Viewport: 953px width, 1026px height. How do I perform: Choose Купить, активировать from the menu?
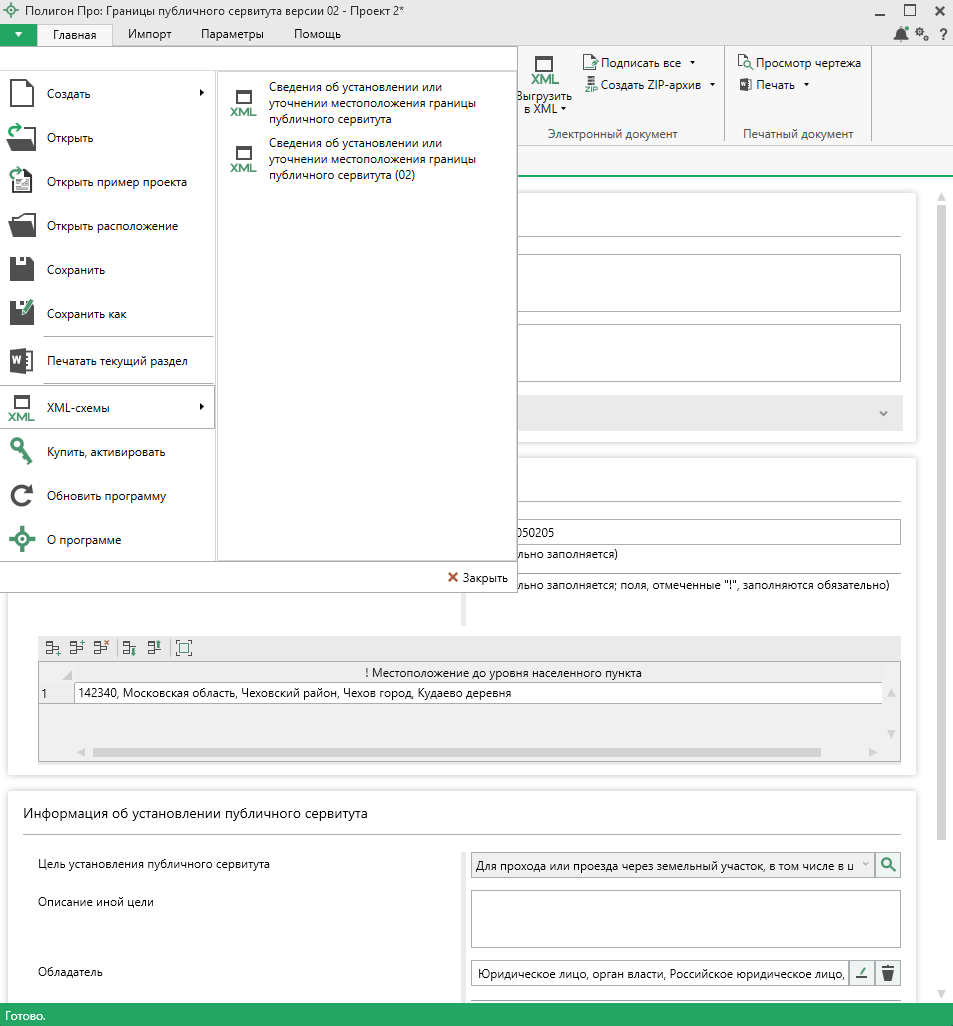point(106,452)
